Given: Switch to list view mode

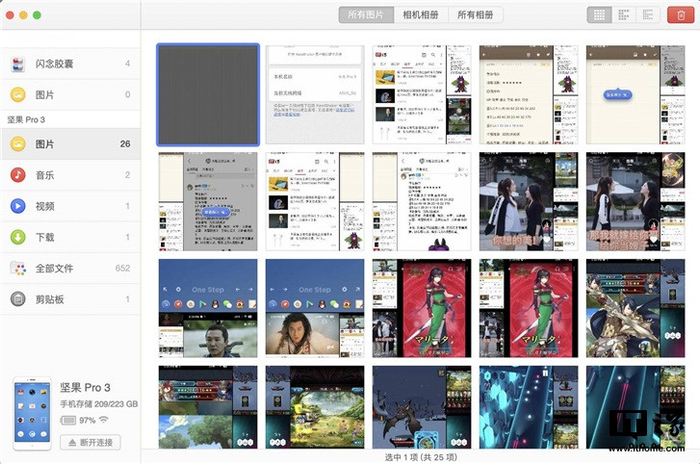Looking at the screenshot, I should tap(647, 15).
